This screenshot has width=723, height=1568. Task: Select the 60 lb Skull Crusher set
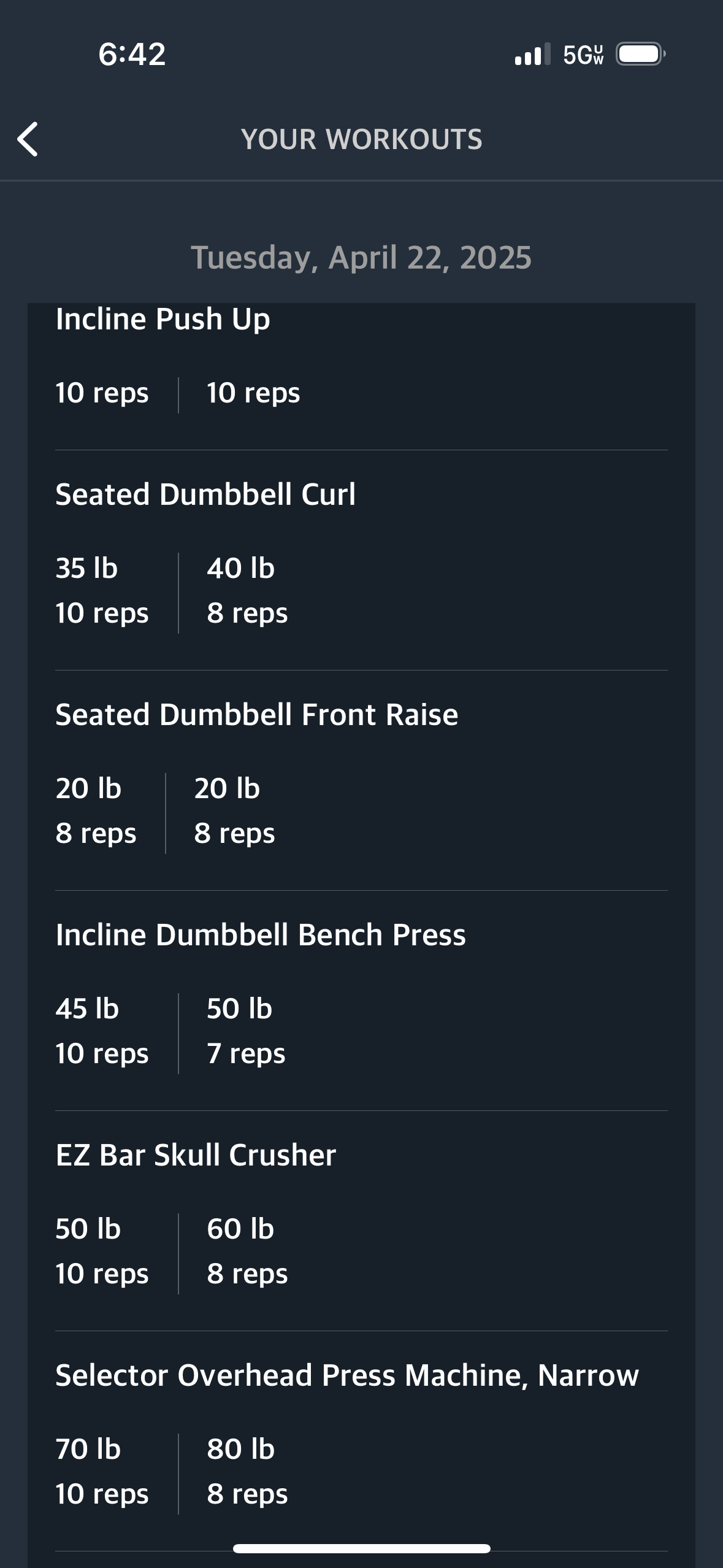[x=247, y=1251]
